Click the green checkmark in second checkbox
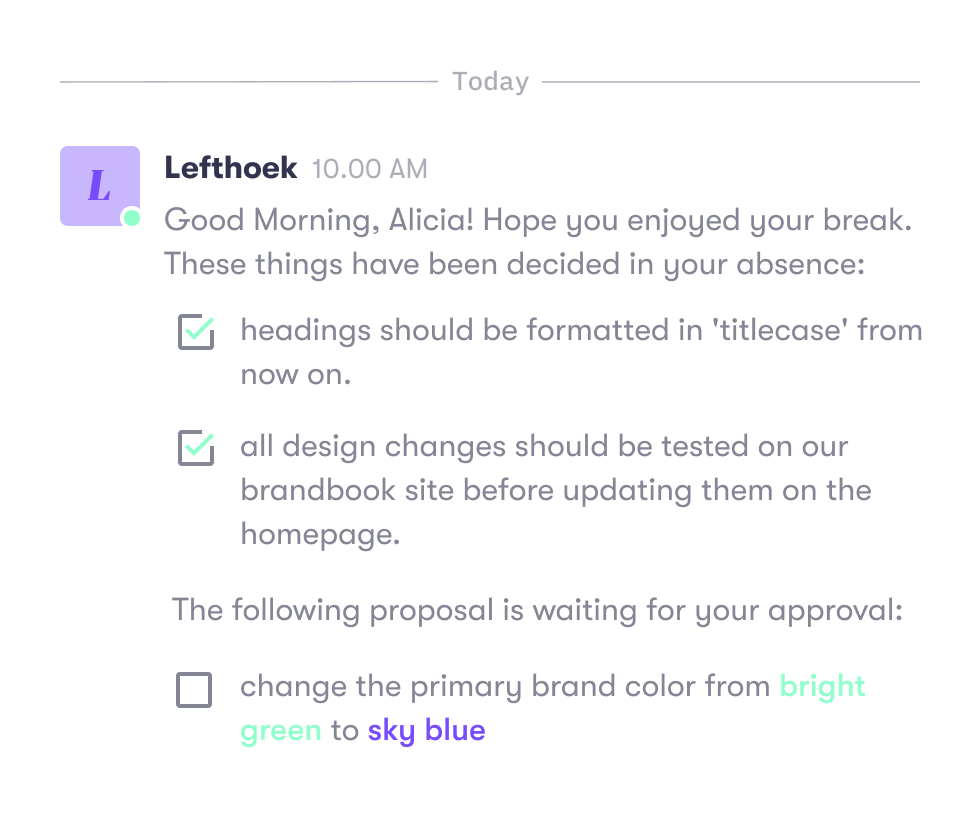980x824 pixels. point(200,445)
